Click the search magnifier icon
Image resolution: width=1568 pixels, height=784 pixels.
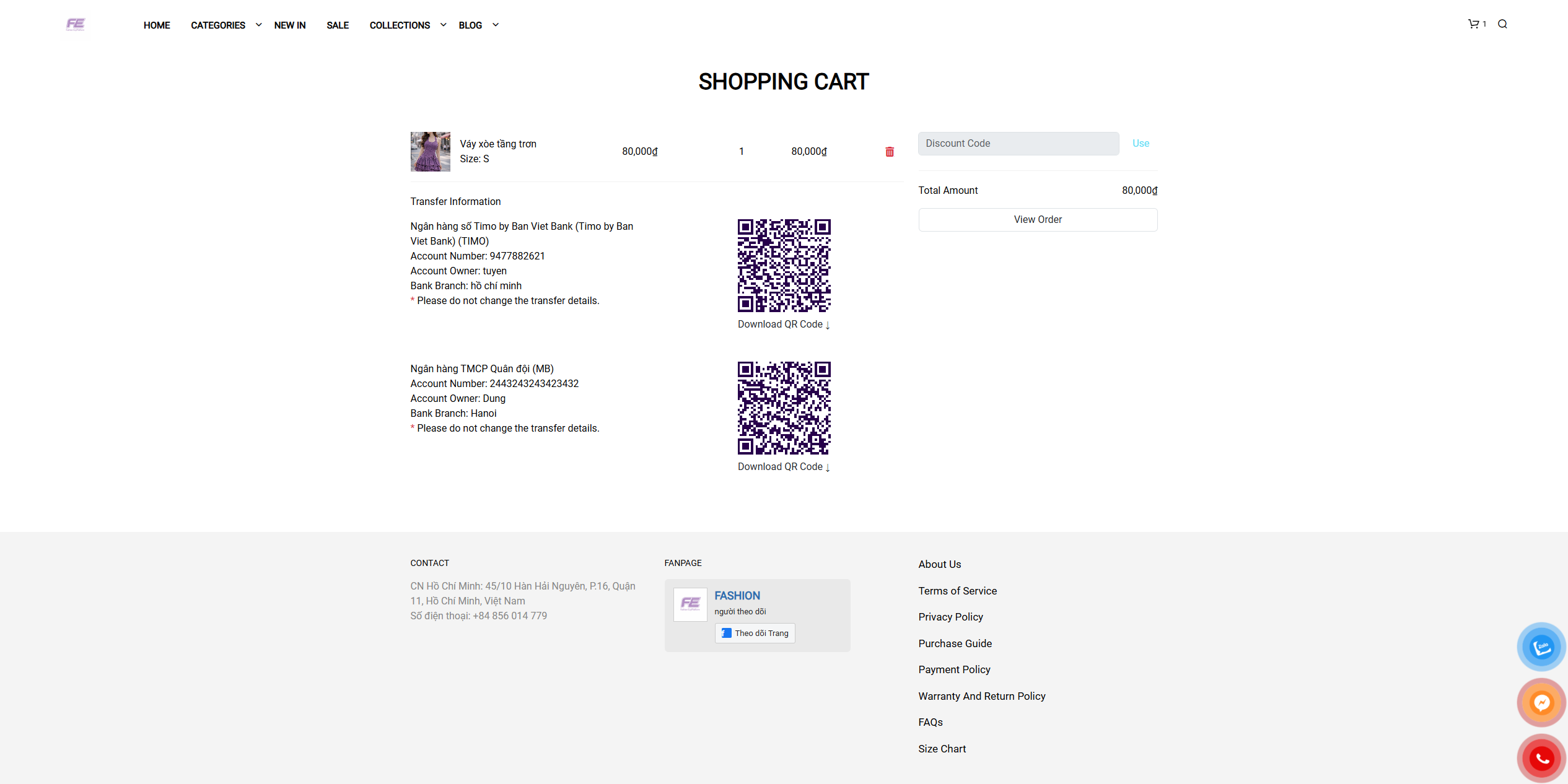(x=1502, y=24)
